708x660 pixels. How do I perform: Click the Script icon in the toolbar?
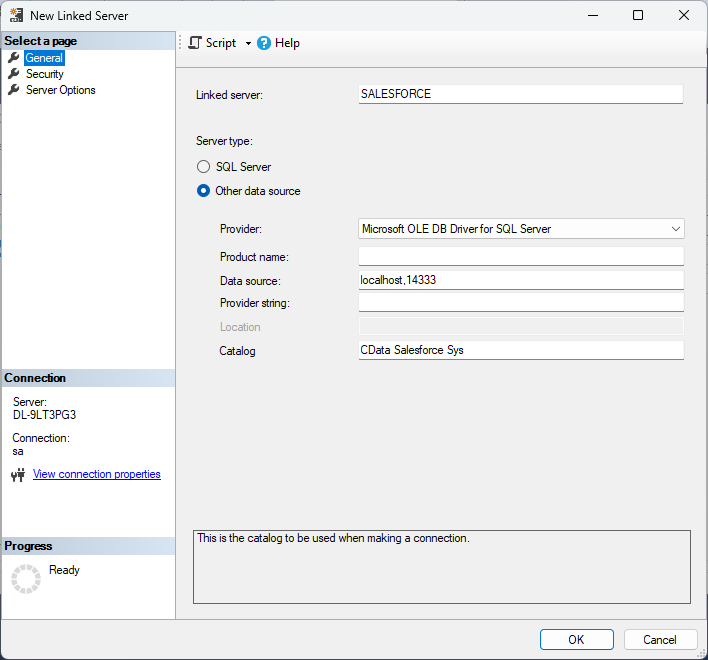point(195,43)
